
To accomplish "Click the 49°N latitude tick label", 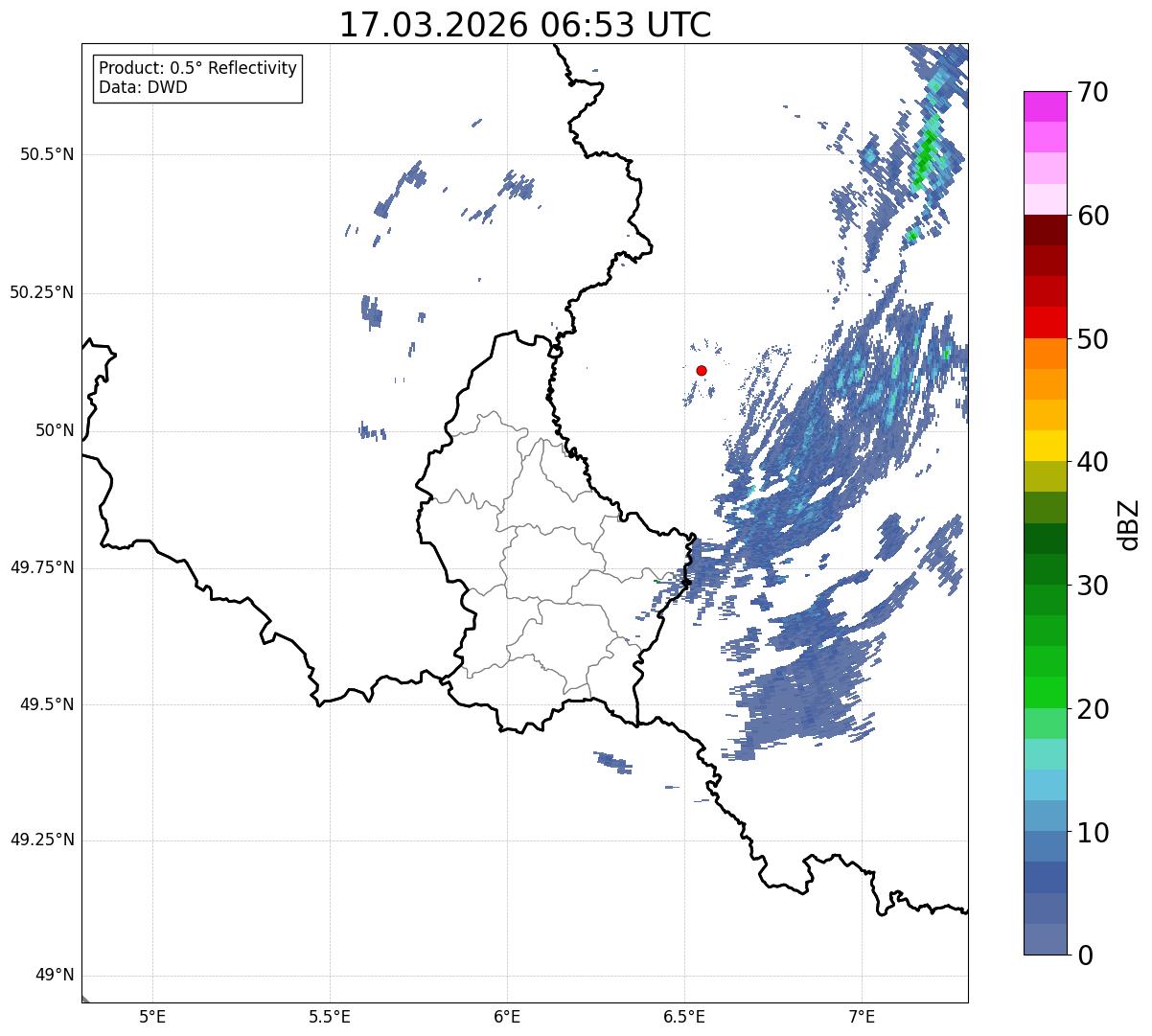I will point(55,976).
